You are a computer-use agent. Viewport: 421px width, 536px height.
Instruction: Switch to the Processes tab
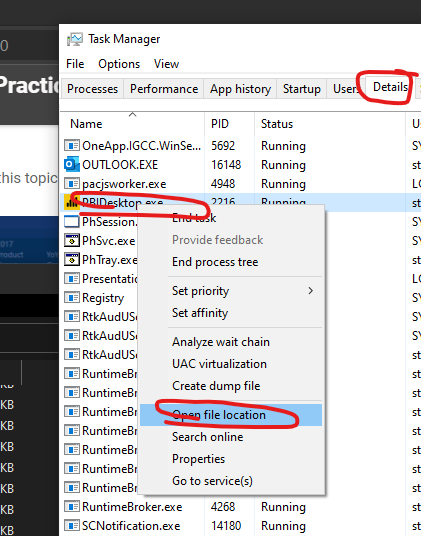92,89
